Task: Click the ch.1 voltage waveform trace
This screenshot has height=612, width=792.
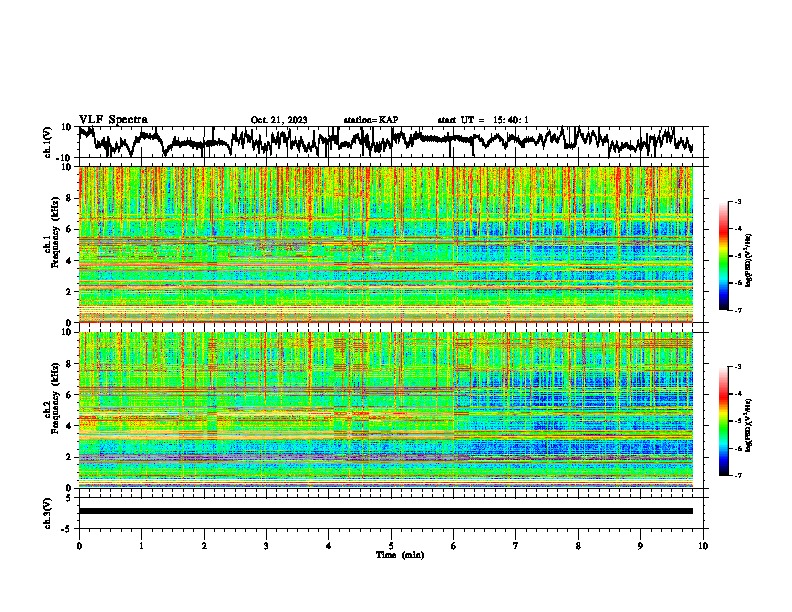Action: coord(385,141)
